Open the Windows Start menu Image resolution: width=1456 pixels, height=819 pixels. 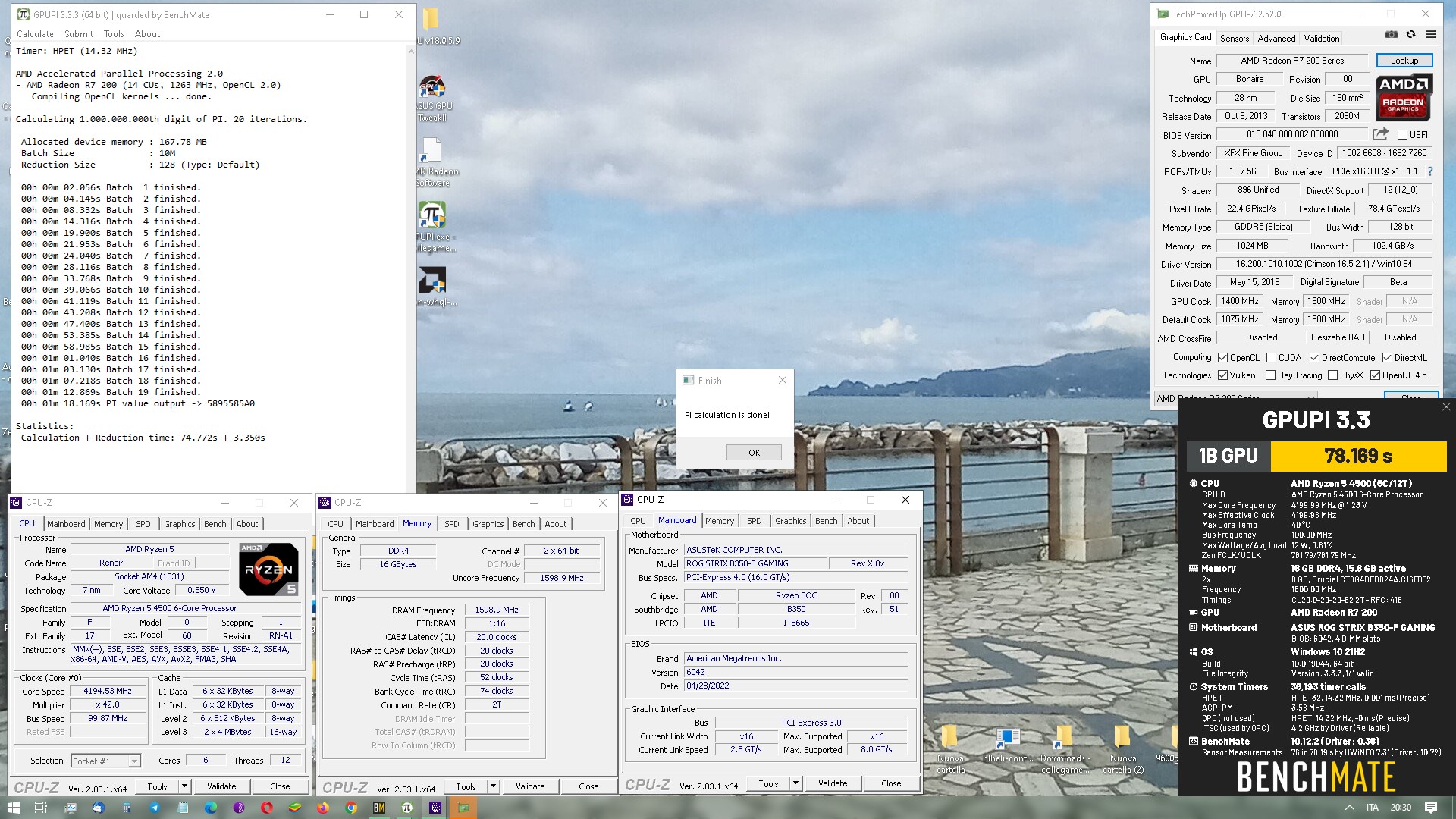pyautogui.click(x=13, y=808)
